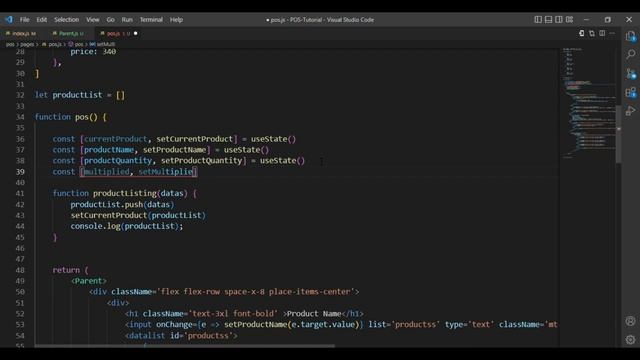Click 'setProductQuantity' on line 38

[x=202, y=161]
